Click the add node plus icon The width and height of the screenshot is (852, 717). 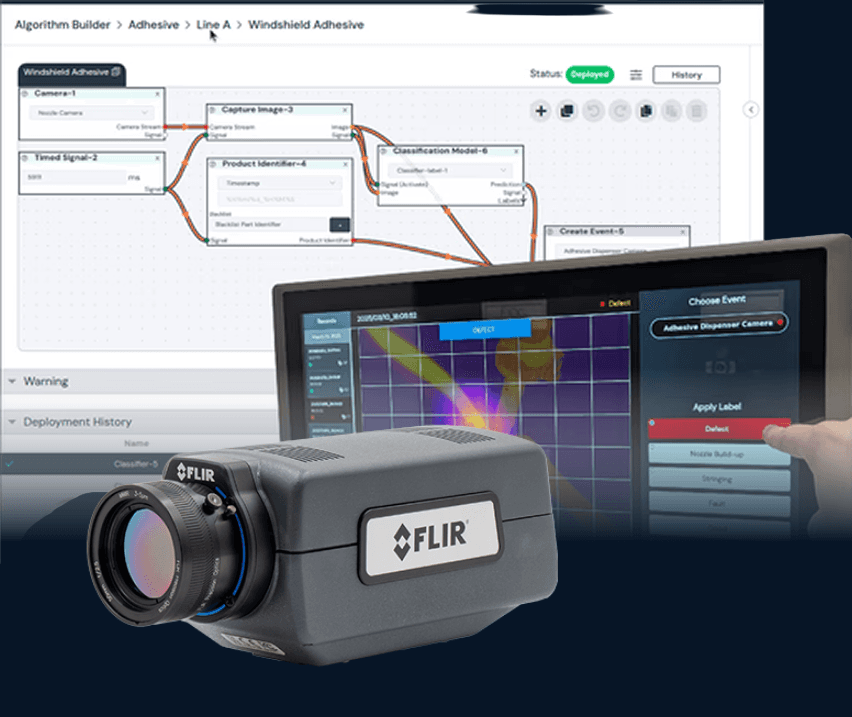coord(541,111)
